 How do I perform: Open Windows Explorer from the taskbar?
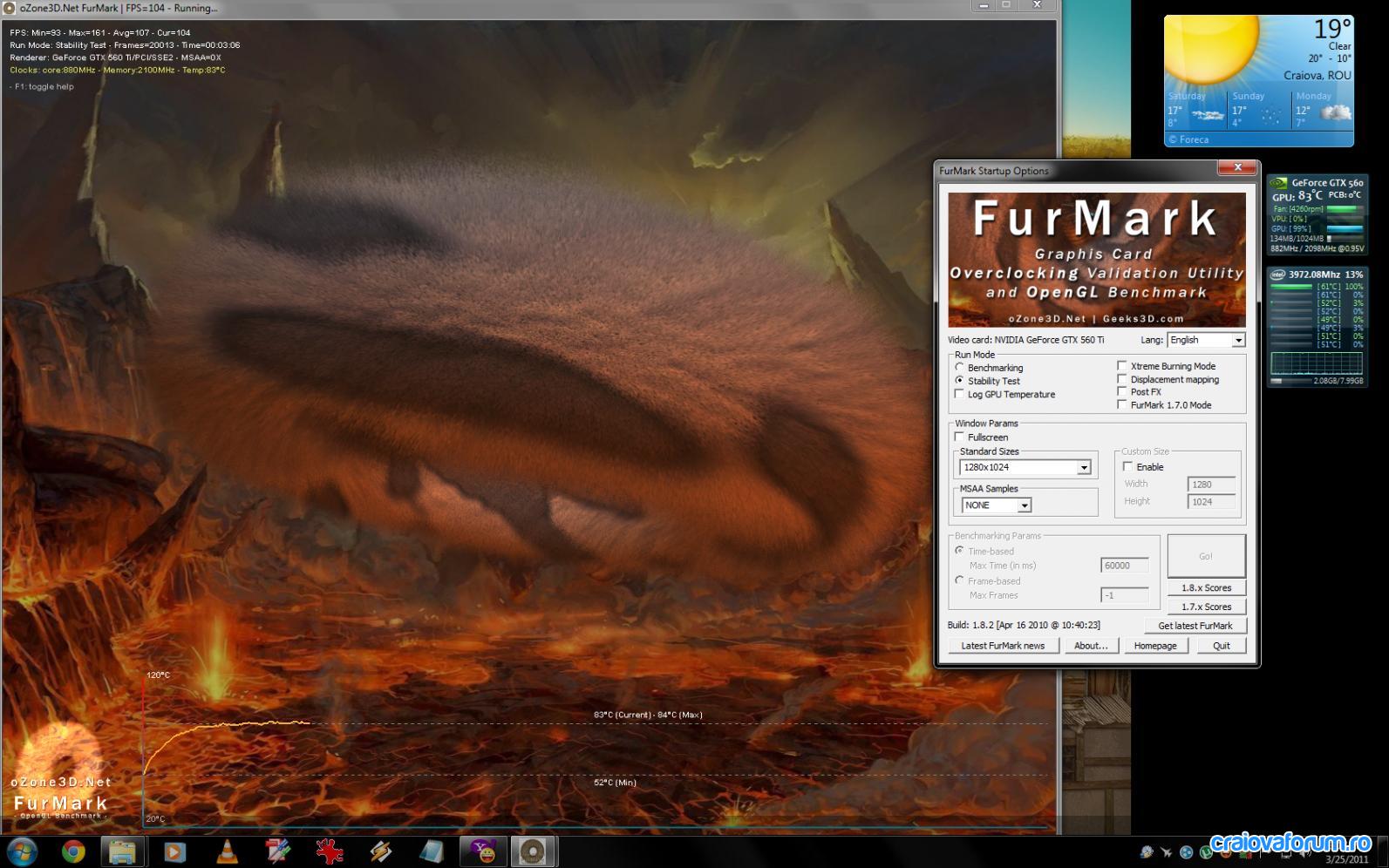coord(122,851)
